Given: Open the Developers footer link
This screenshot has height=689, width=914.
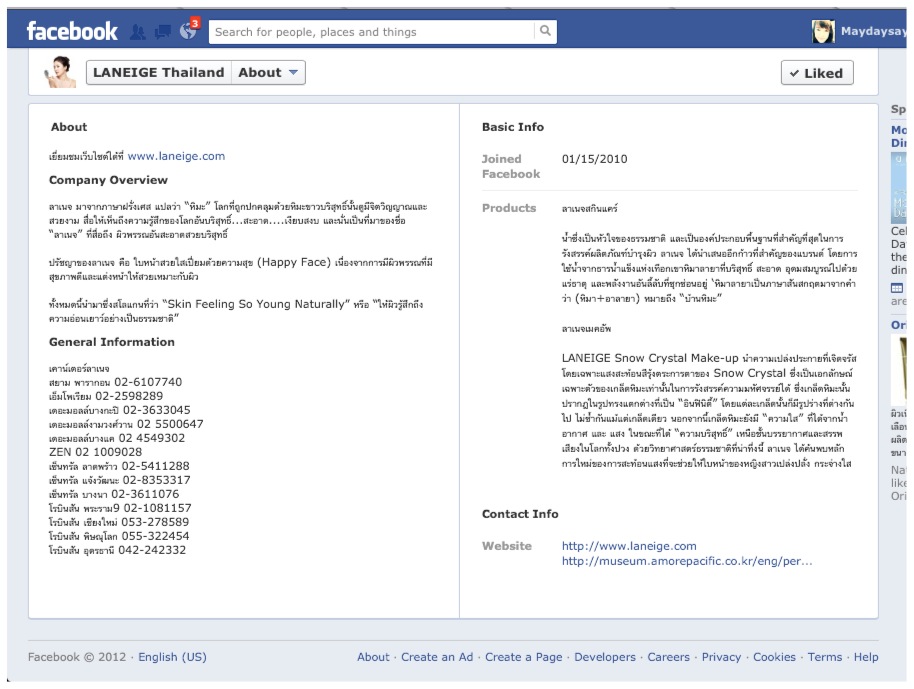Looking at the screenshot, I should point(604,657).
